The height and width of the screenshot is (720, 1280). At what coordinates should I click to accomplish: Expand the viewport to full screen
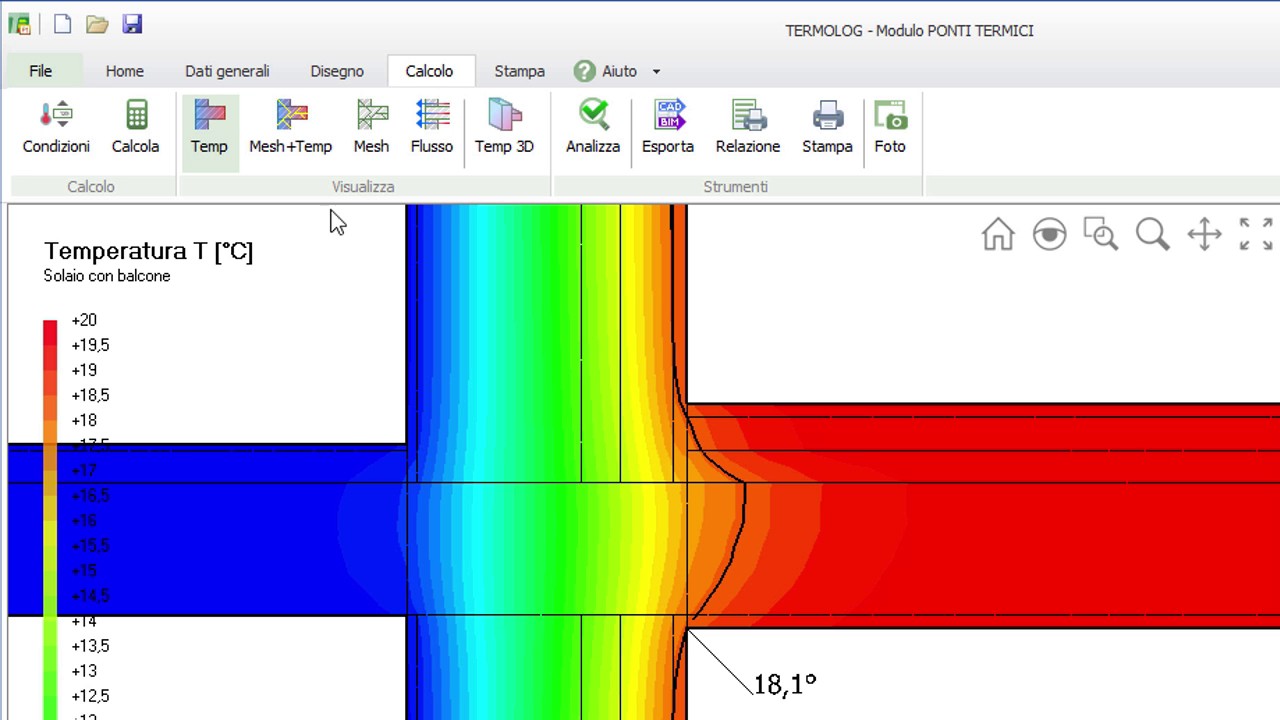1256,235
